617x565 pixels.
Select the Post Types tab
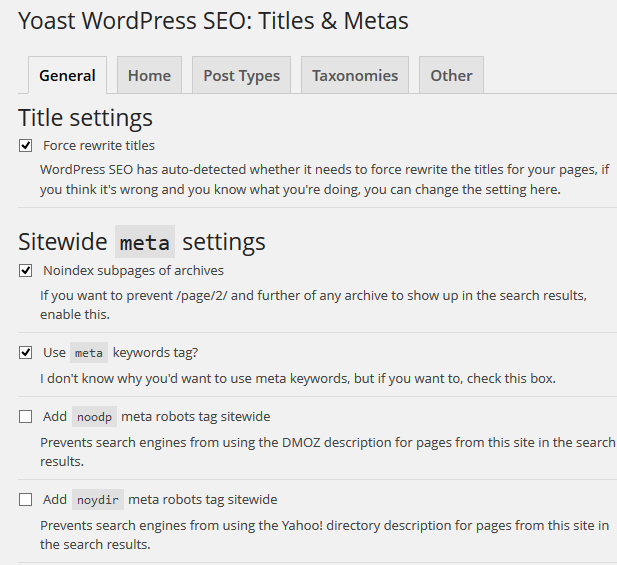pos(241,75)
